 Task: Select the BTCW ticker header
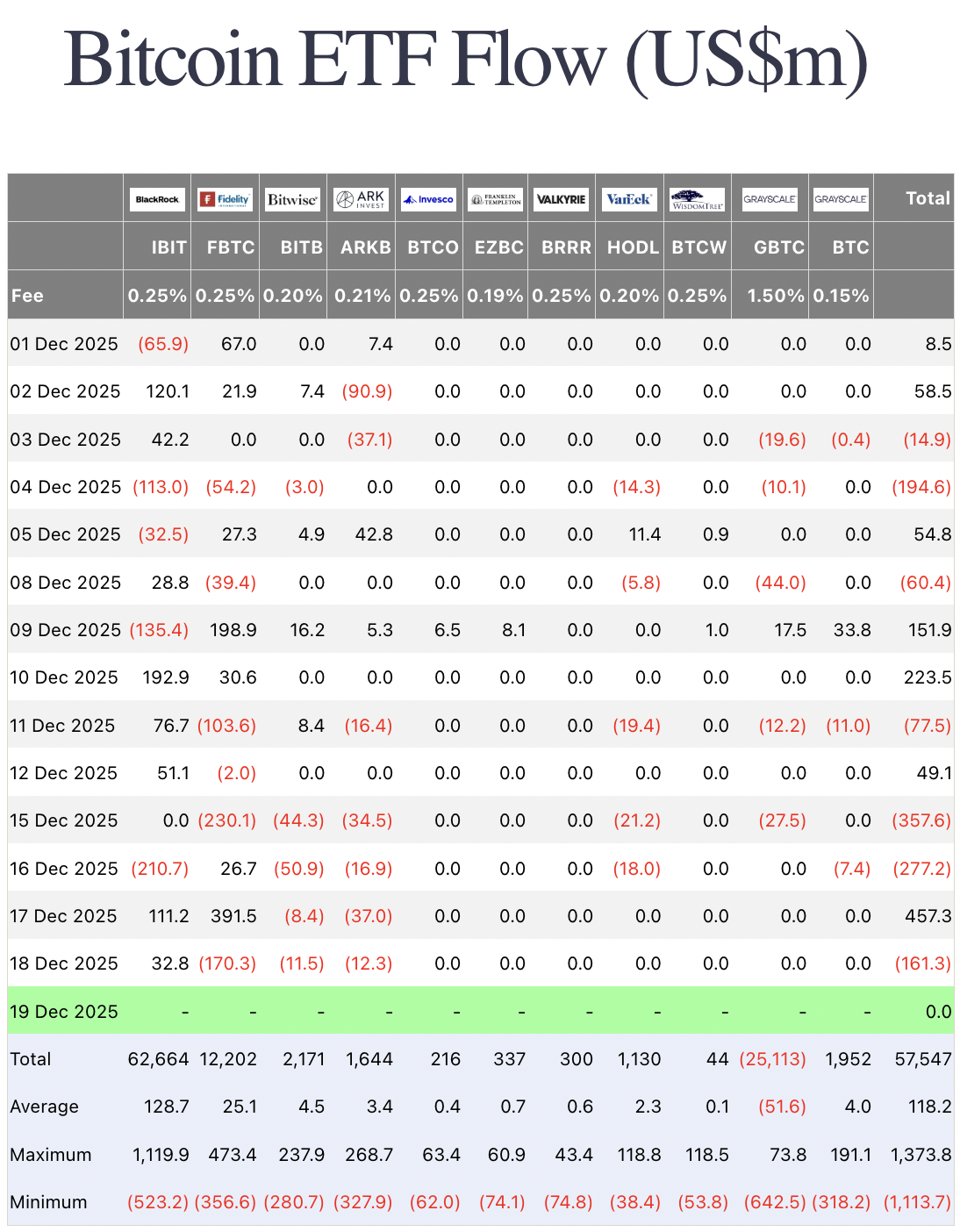[699, 247]
